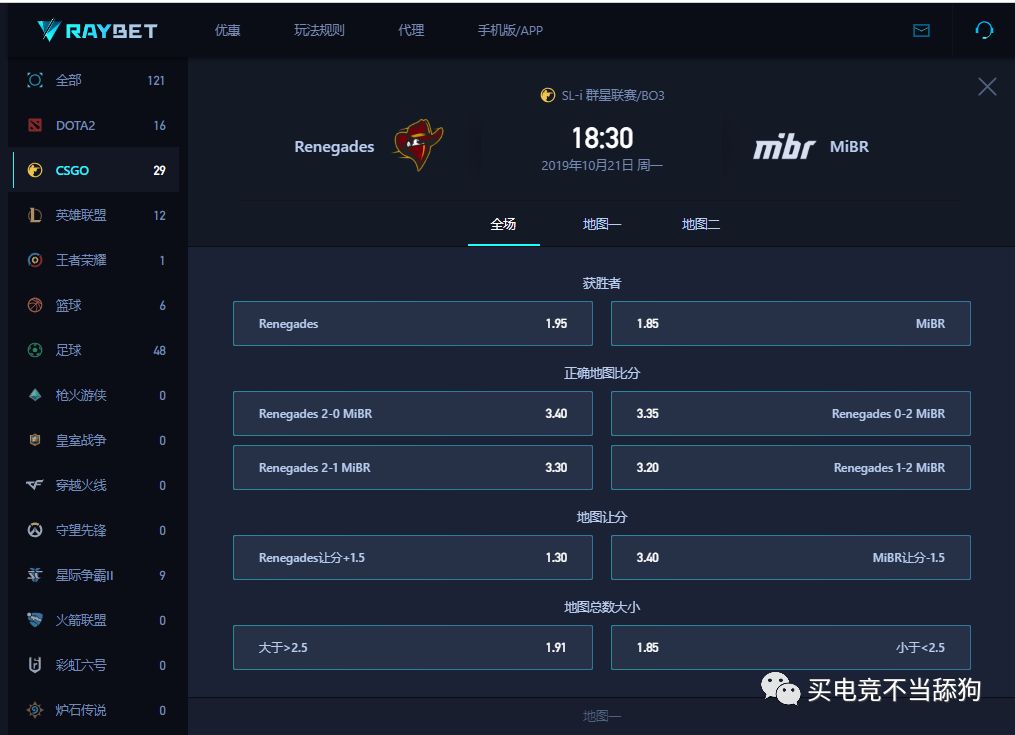Select the 足球 football icon

(35, 350)
